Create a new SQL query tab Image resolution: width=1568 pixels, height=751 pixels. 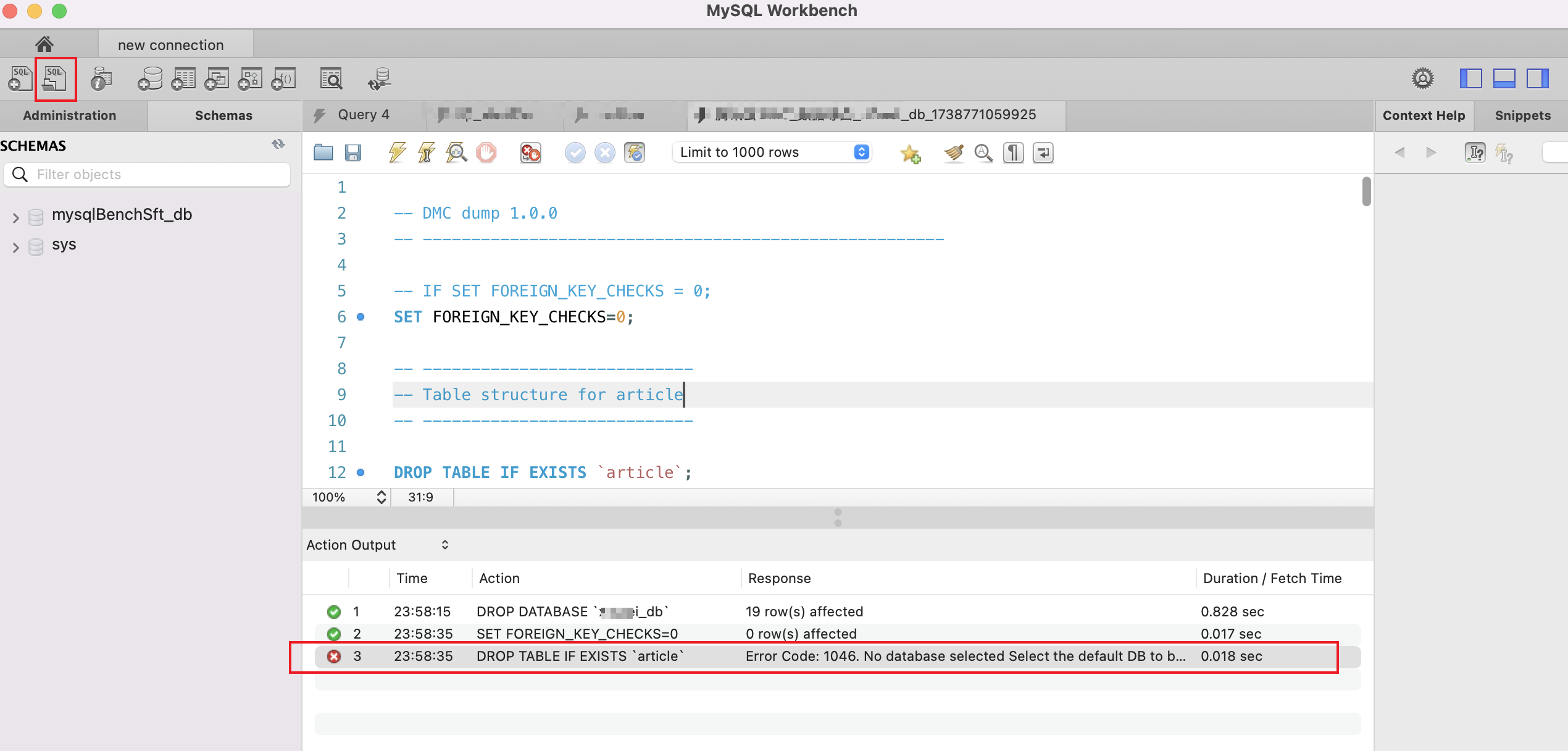coord(20,78)
